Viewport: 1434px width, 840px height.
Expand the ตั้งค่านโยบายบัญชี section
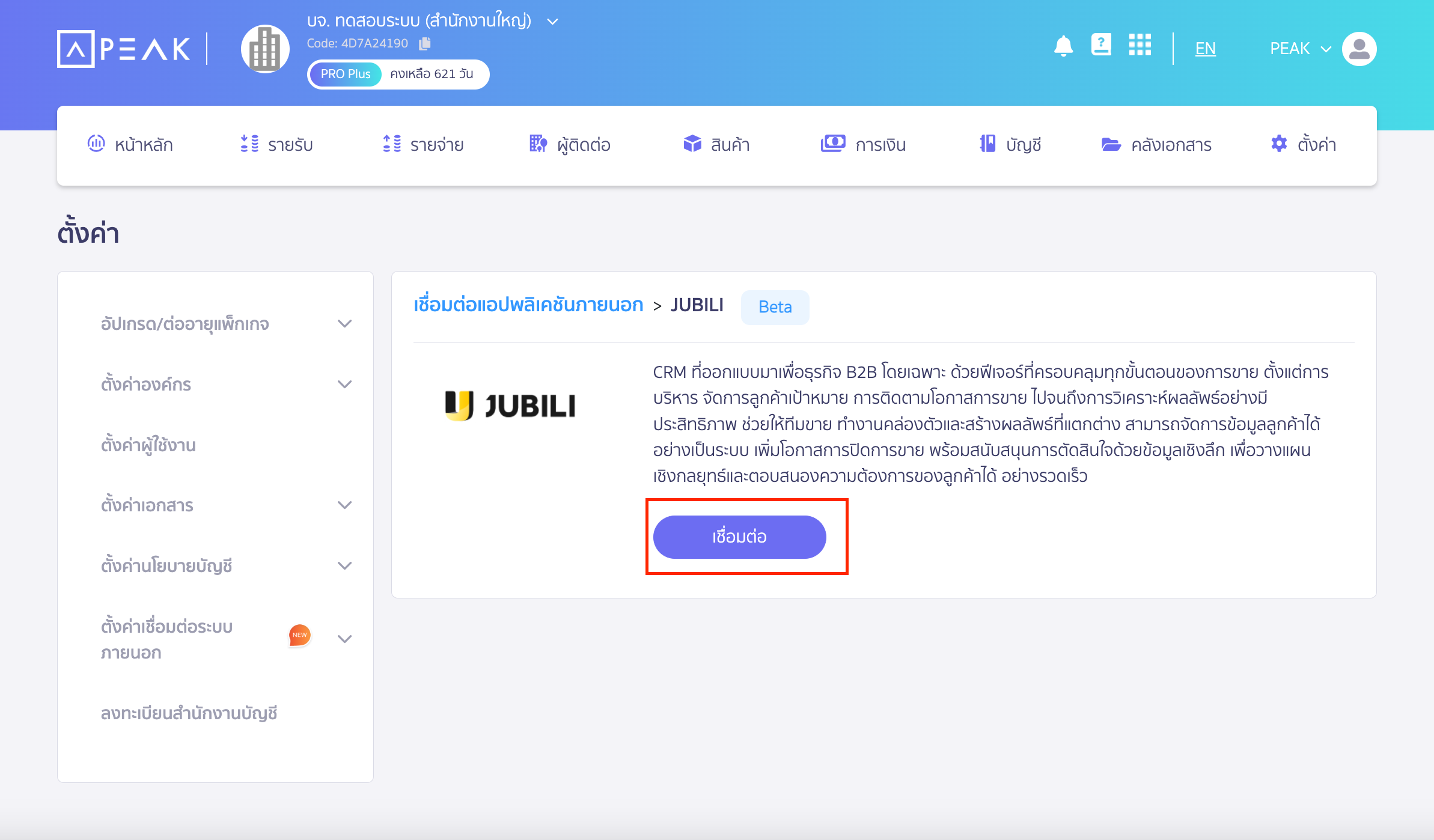344,565
